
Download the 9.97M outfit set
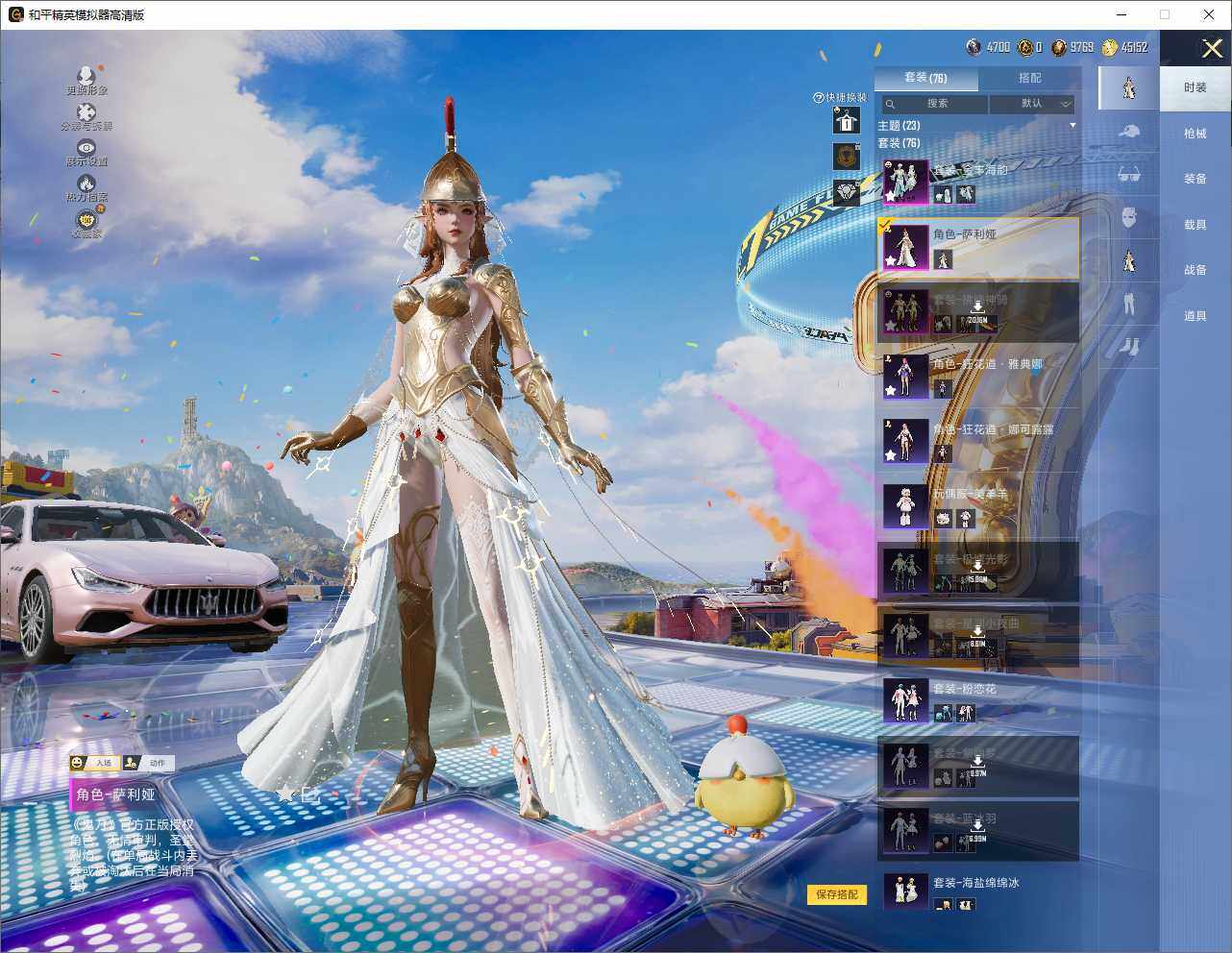pyautogui.click(x=977, y=763)
